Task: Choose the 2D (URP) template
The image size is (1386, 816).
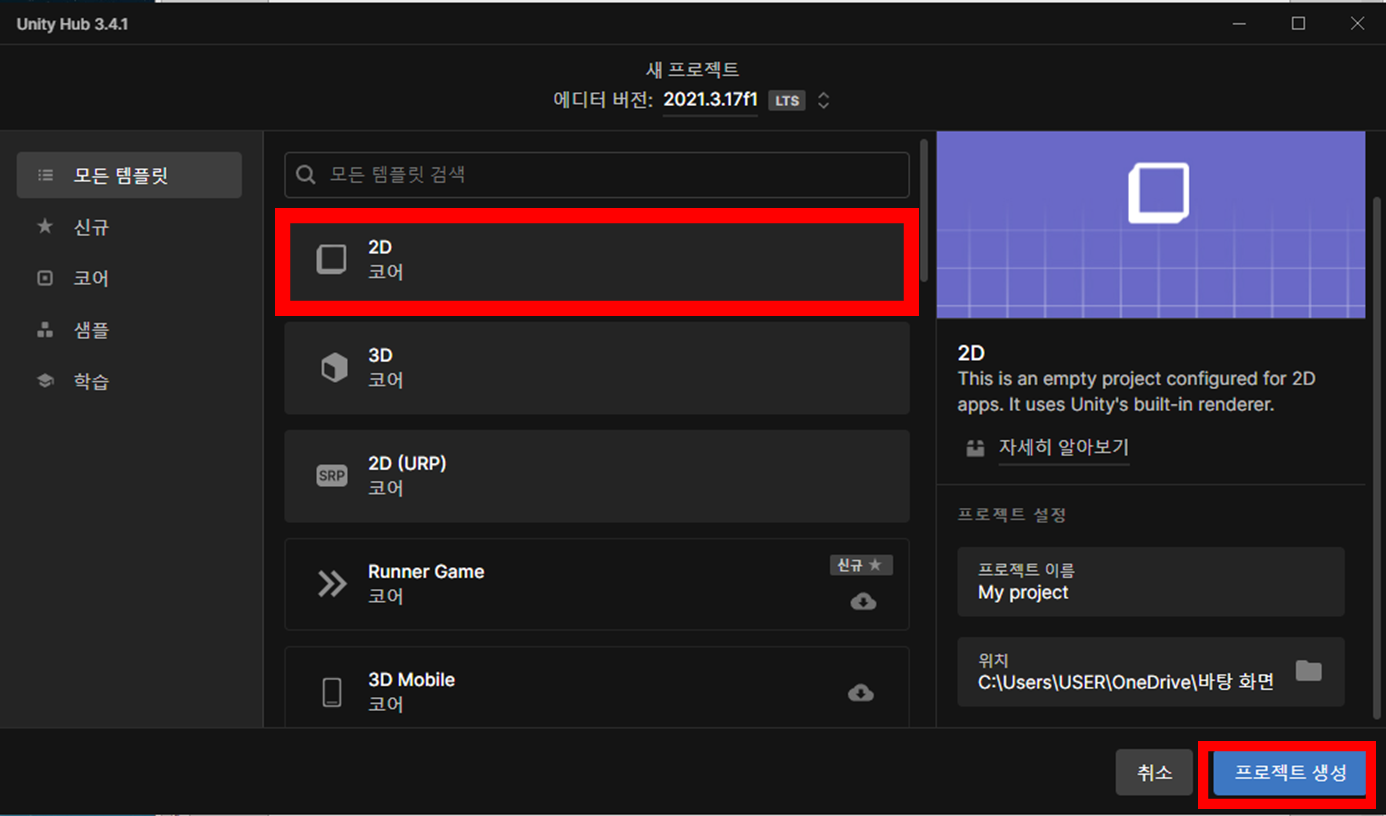Action: 597,476
